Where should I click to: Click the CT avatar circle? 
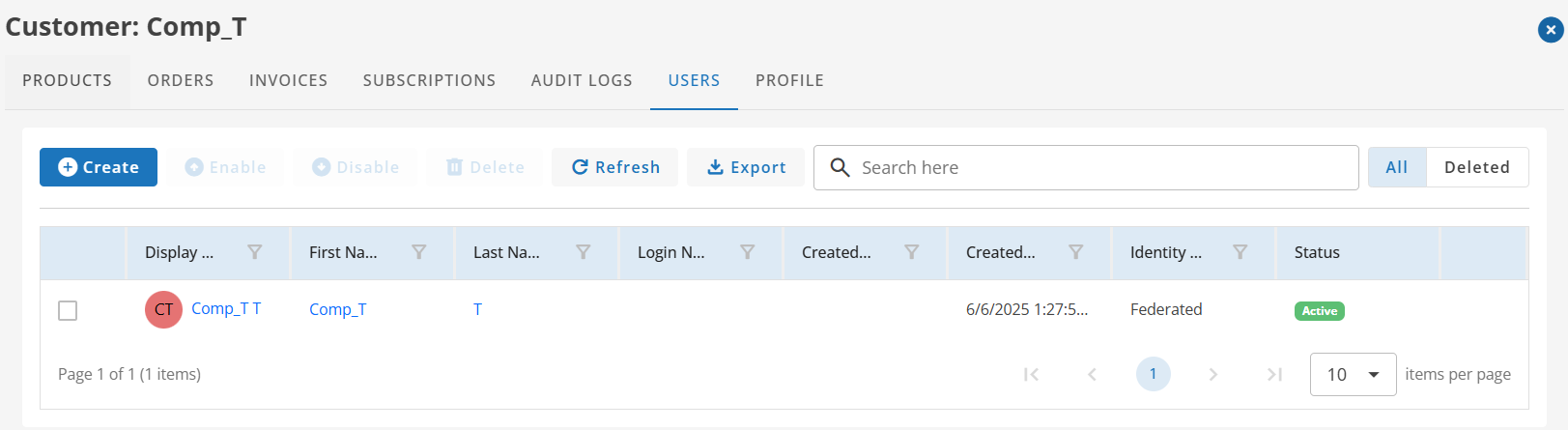(163, 309)
